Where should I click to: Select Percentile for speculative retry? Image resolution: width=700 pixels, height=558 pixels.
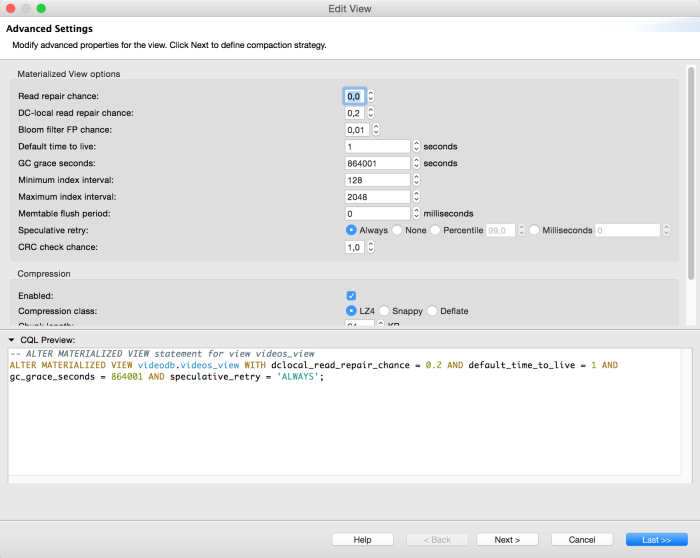pos(435,230)
